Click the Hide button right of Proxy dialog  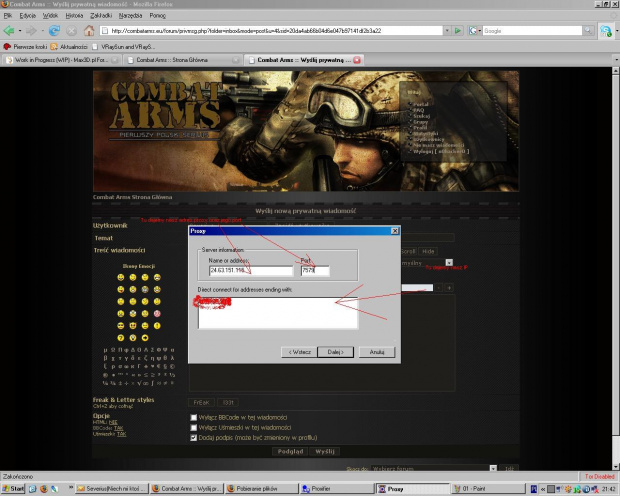[x=428, y=251]
